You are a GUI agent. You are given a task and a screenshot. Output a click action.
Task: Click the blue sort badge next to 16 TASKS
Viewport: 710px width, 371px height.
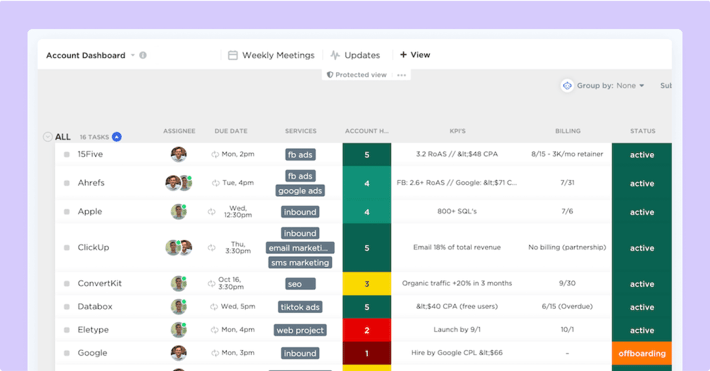point(117,137)
